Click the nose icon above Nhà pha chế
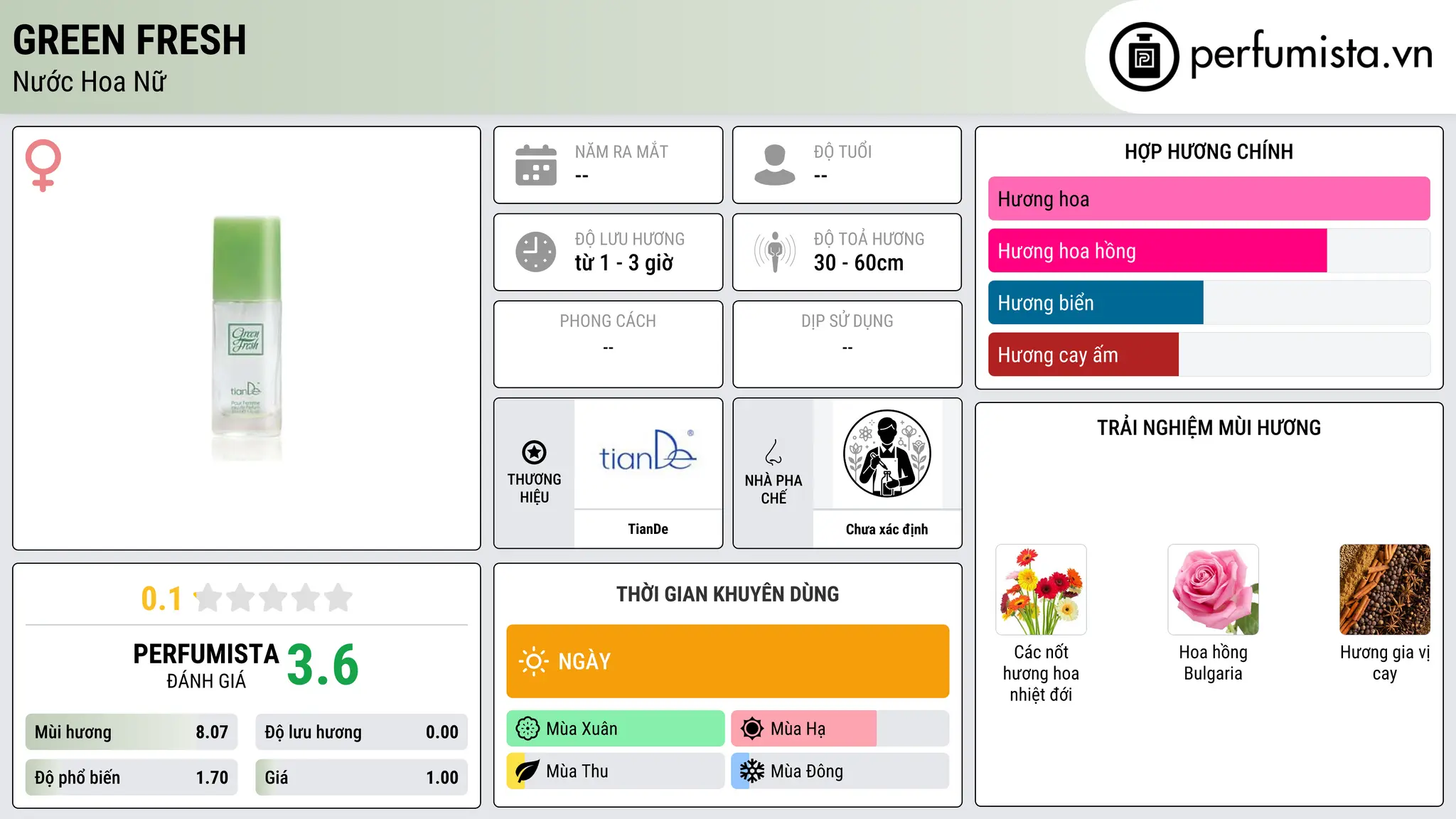The image size is (1456, 819). (773, 452)
